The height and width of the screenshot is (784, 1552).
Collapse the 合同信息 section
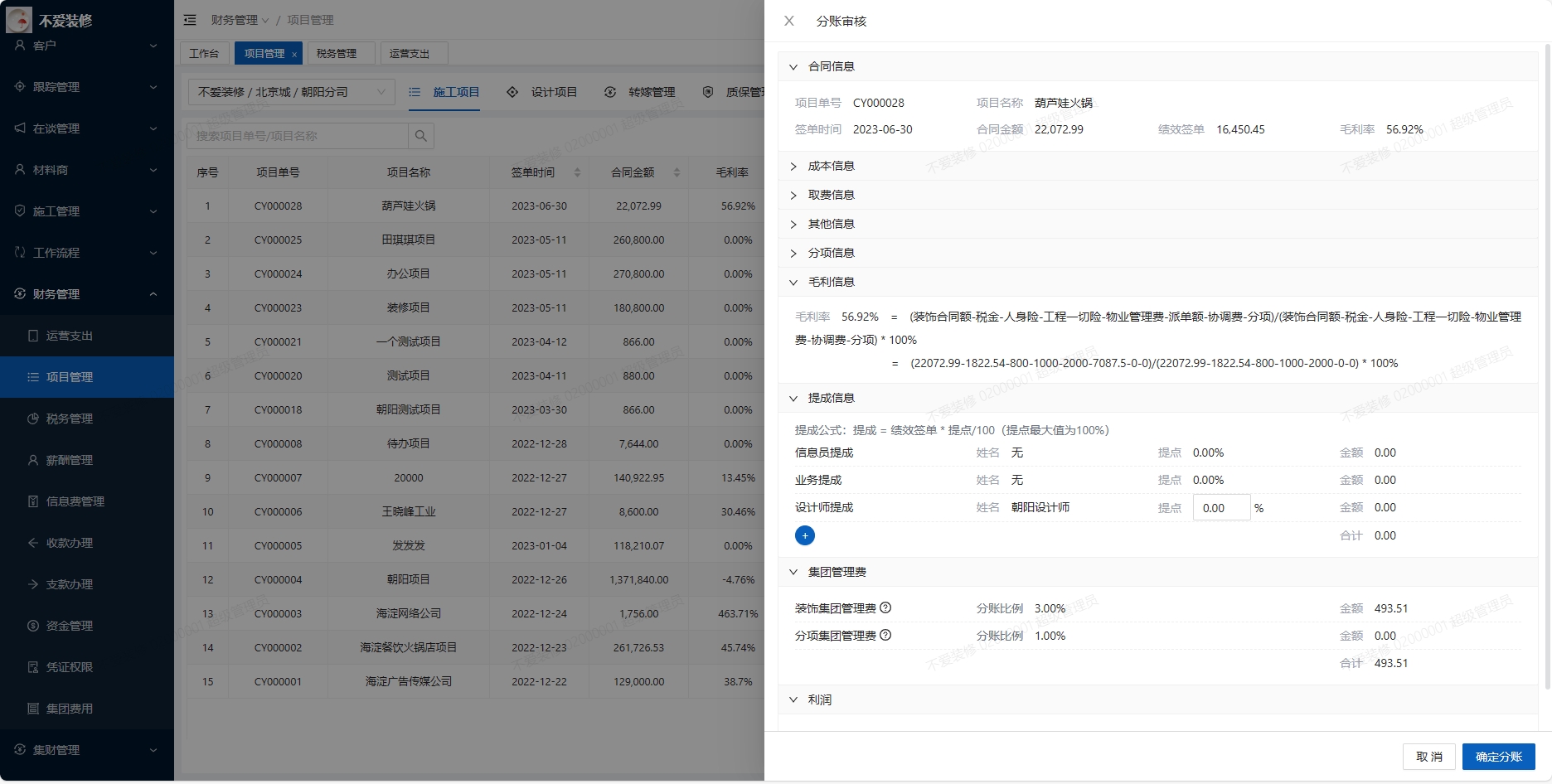pyautogui.click(x=793, y=66)
